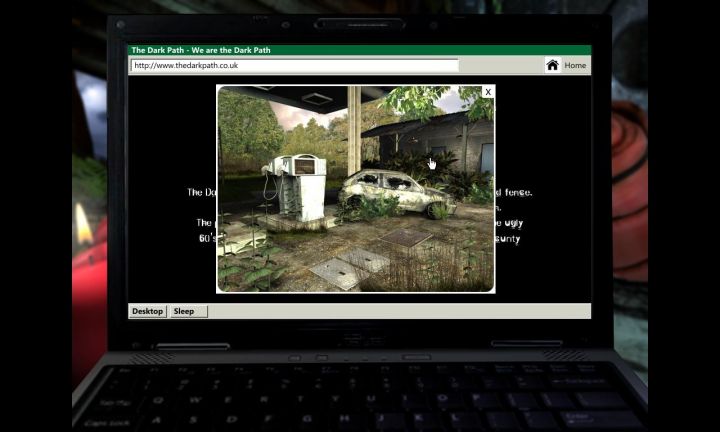This screenshot has height=432, width=720.
Task: Focus the thedarkpath.co.uk address field
Action: (x=294, y=65)
